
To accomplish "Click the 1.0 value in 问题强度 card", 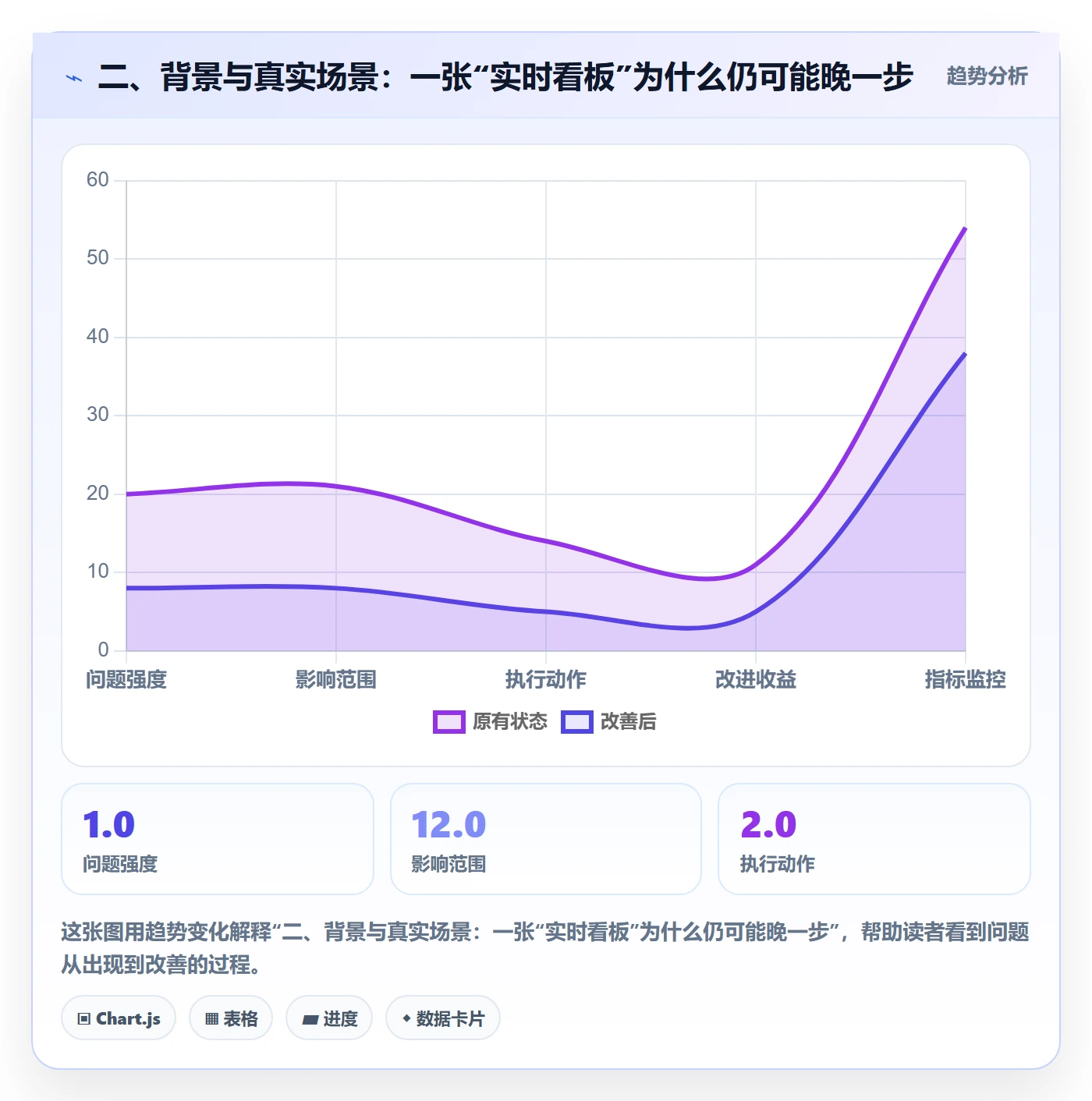I will coord(109,825).
